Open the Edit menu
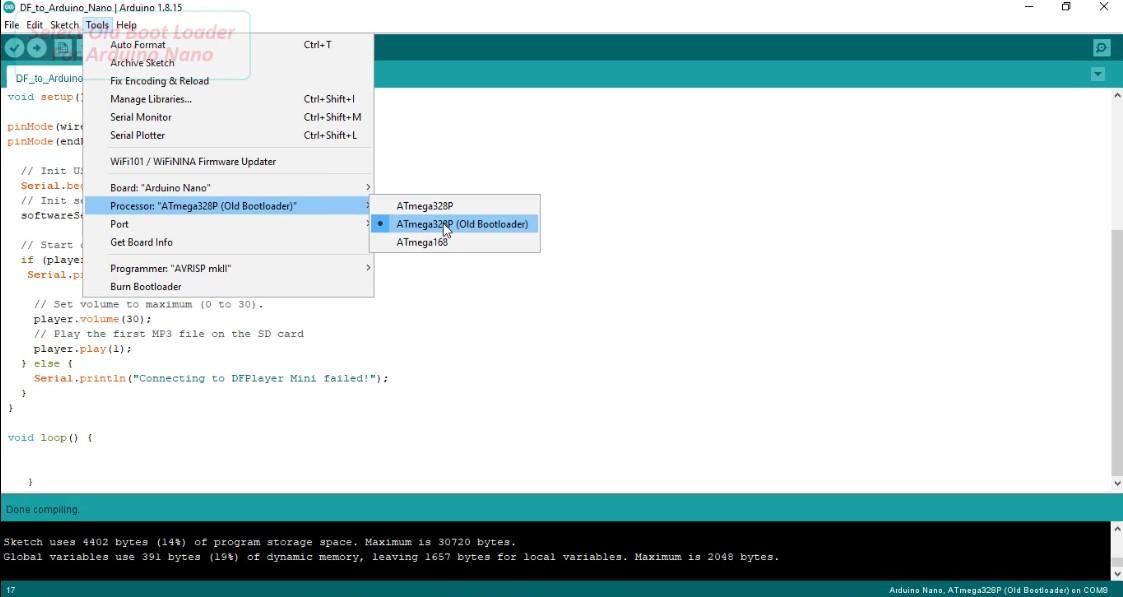The height and width of the screenshot is (597, 1123). pyautogui.click(x=34, y=25)
